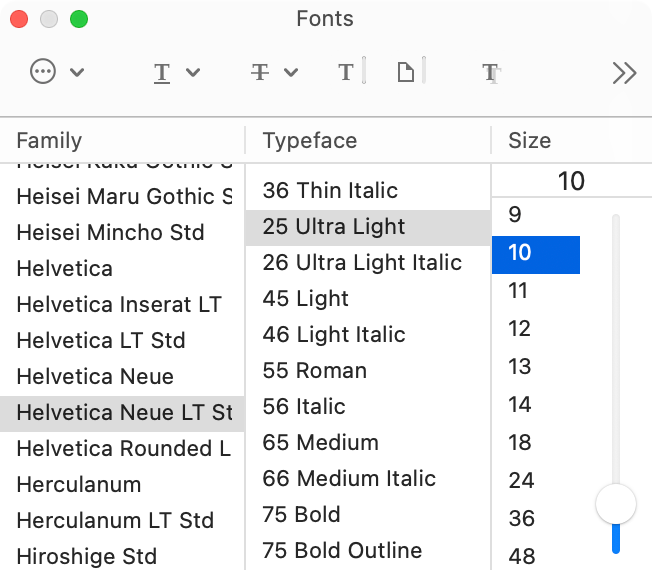
Task: Set font size to 48
Action: [x=536, y=556]
